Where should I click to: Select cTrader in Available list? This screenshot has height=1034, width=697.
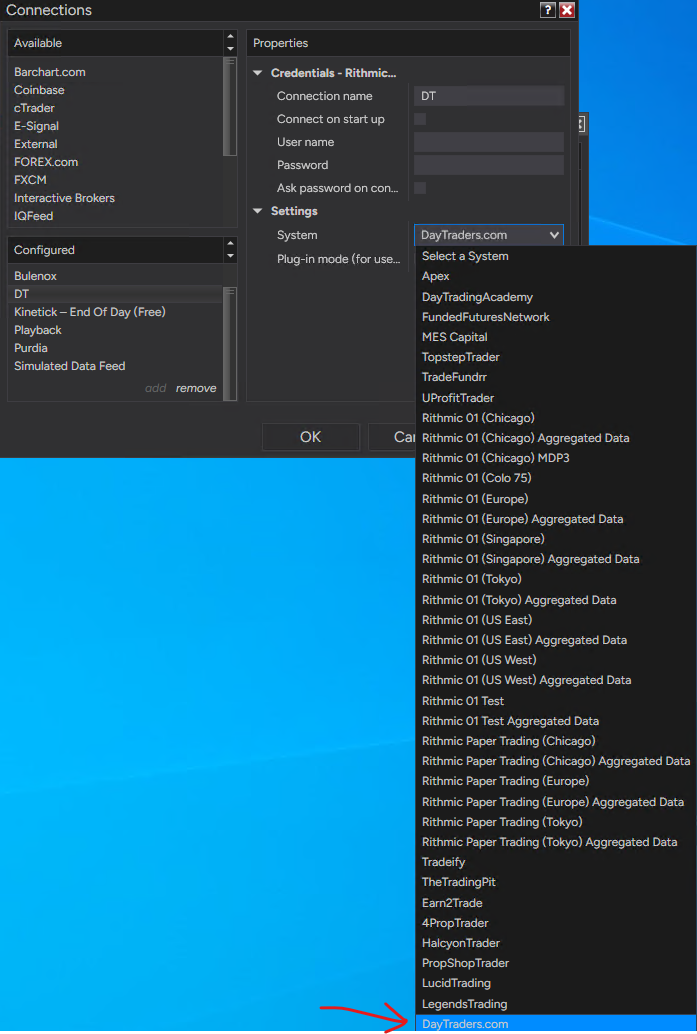point(34,108)
